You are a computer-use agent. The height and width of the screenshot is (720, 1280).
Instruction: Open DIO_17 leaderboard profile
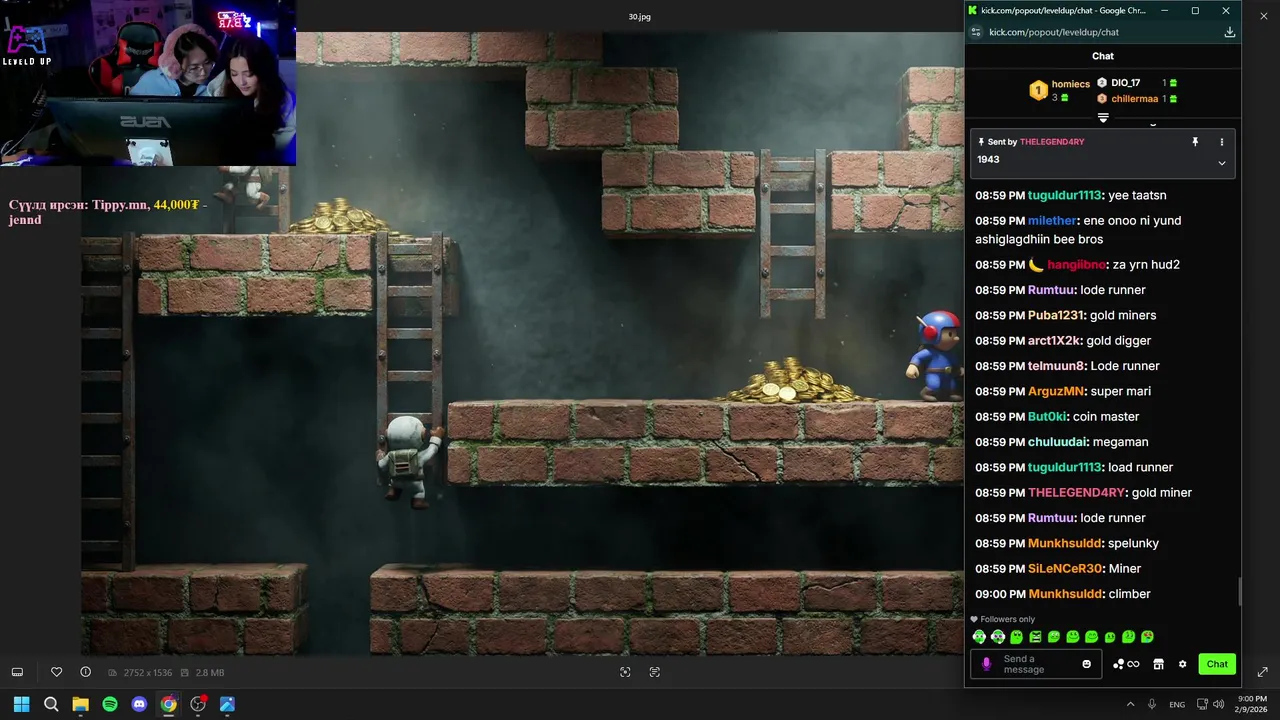coord(1125,83)
